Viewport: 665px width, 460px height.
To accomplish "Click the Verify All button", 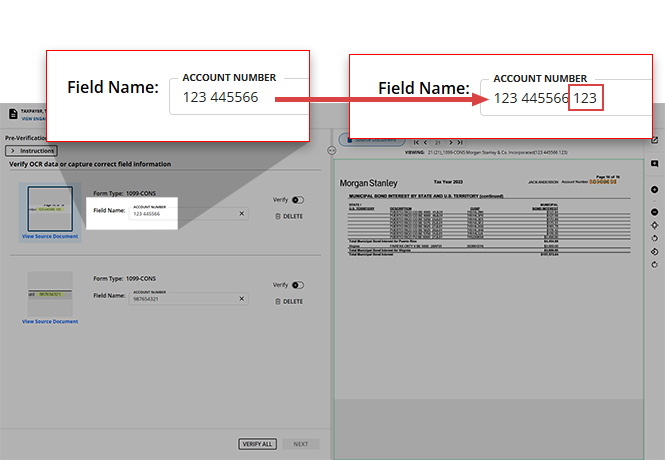I will tap(257, 444).
